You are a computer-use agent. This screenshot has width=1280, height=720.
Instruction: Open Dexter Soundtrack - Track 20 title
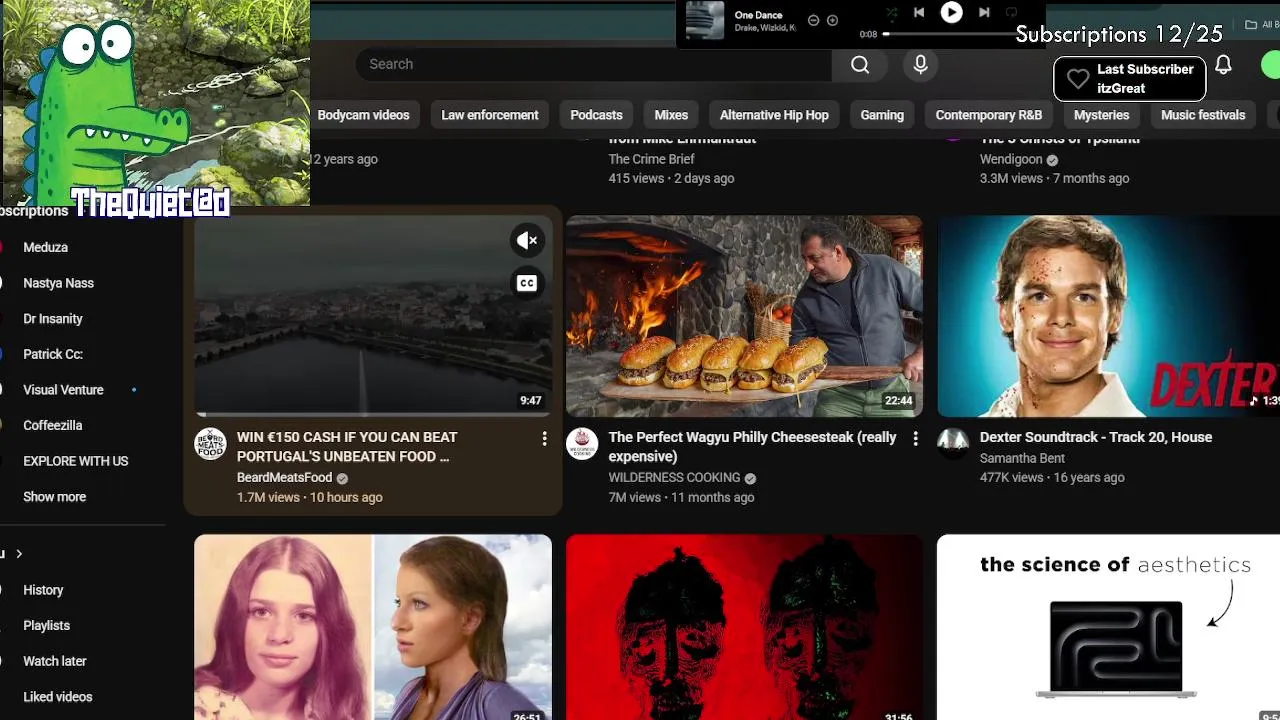tap(1096, 437)
